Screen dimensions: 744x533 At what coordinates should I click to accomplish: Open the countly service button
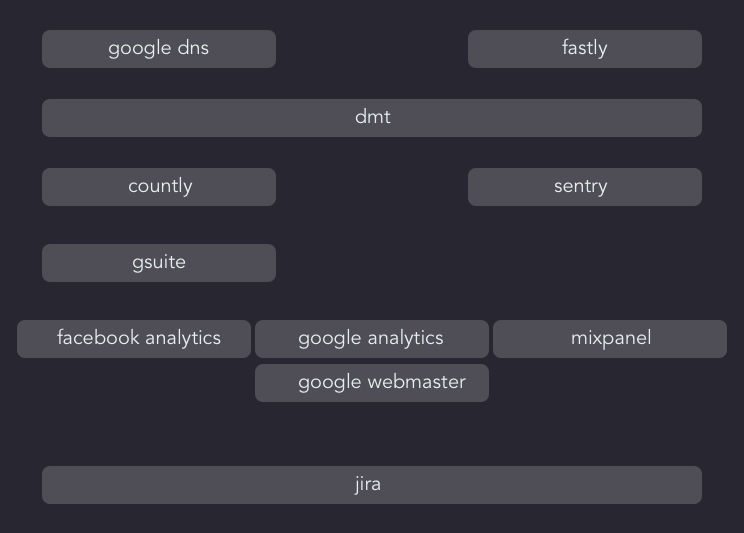click(159, 187)
